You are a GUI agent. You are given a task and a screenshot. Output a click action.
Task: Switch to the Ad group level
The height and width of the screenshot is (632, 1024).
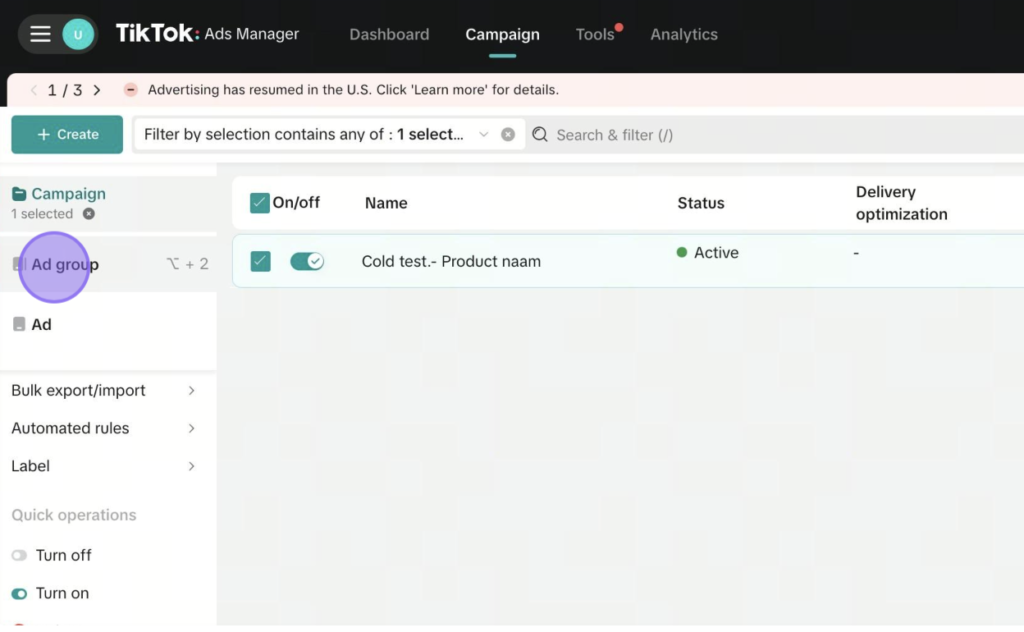[x=108, y=264]
